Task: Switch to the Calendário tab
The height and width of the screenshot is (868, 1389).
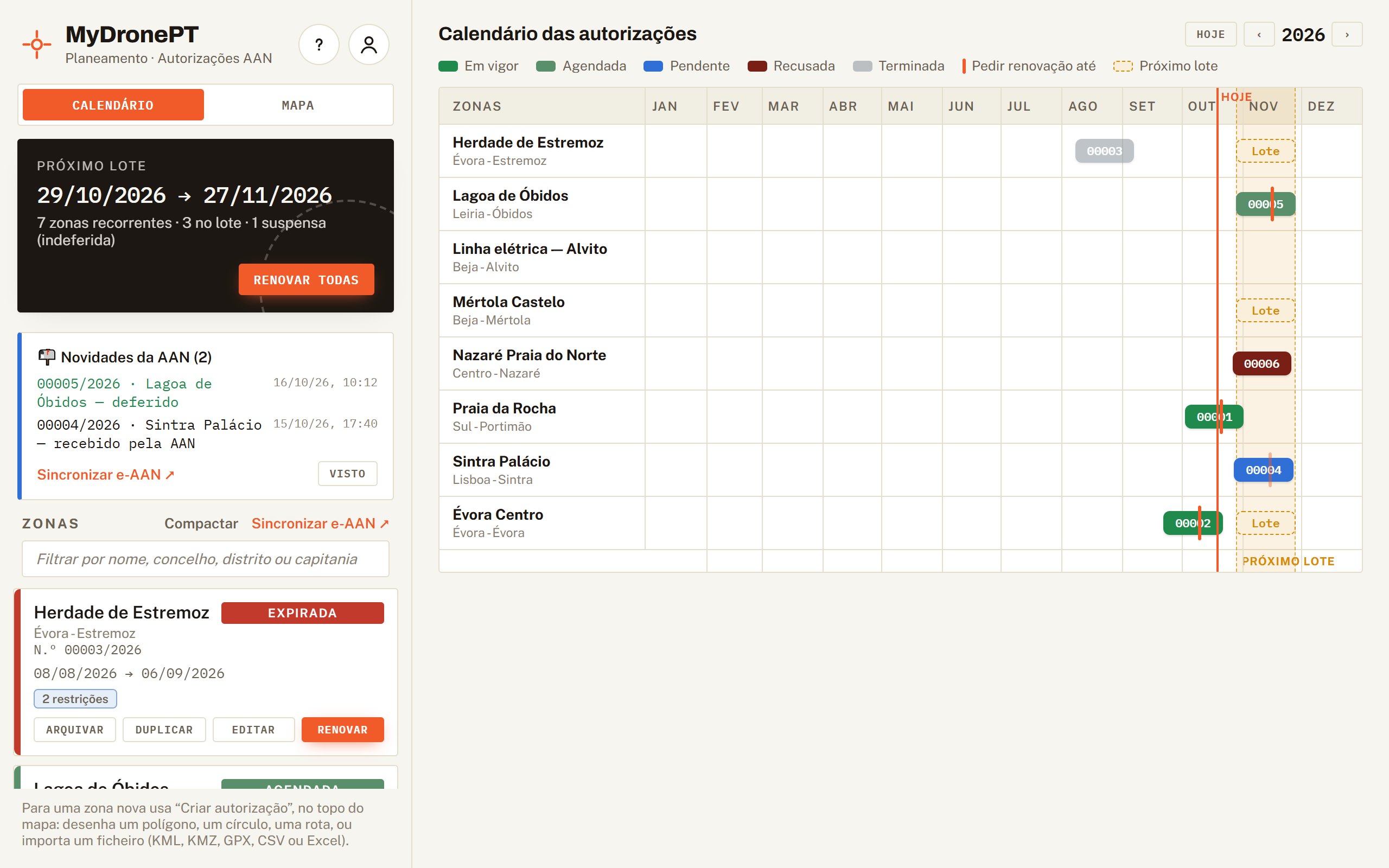Action: coord(113,105)
